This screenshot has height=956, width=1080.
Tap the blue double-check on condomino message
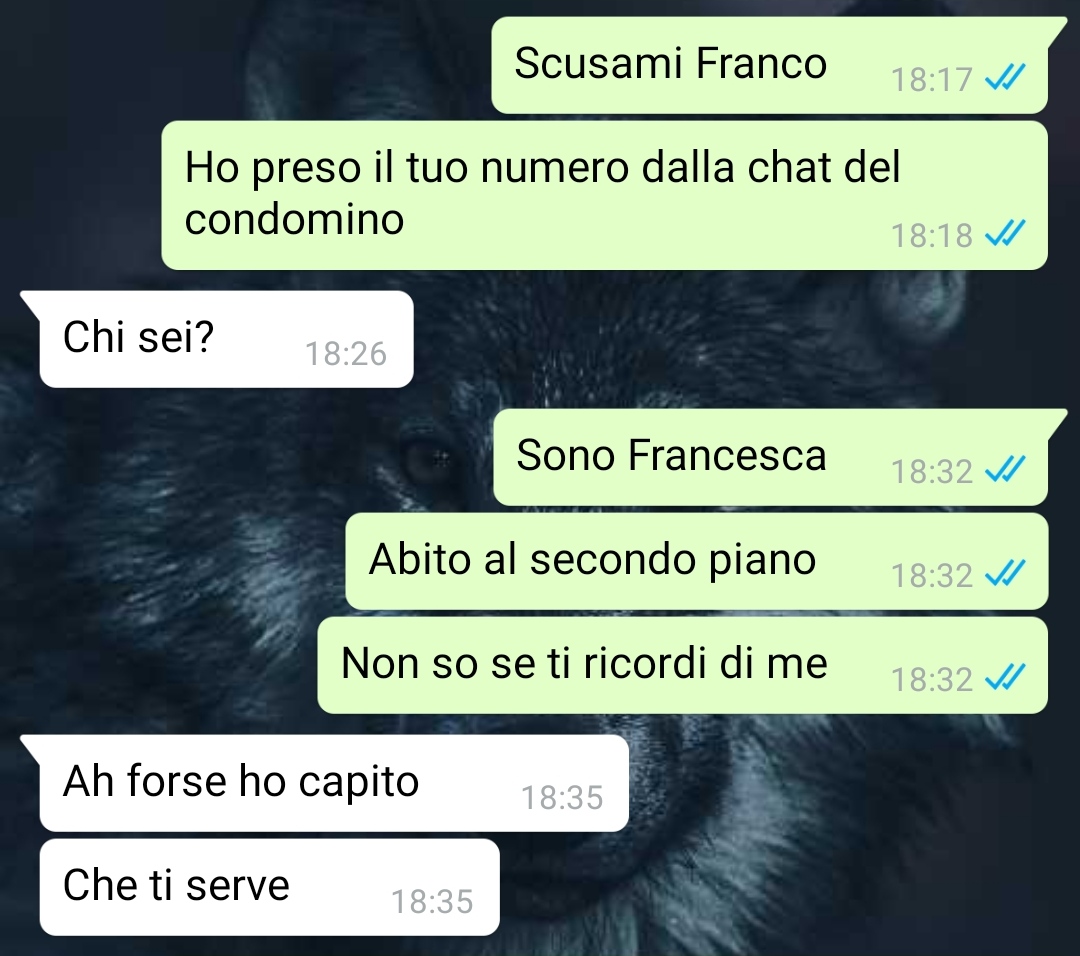pyautogui.click(x=1005, y=234)
